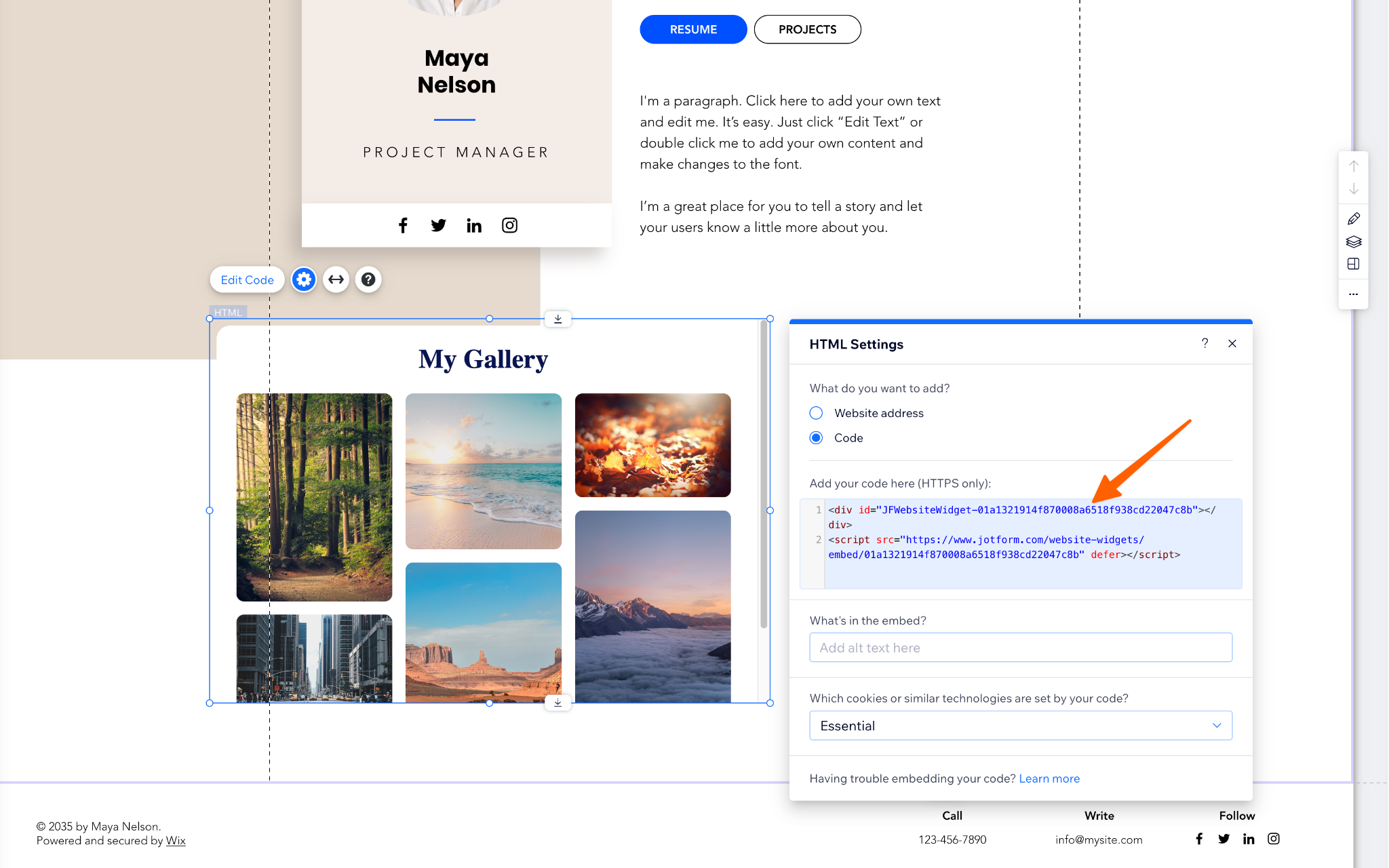Click the footer Facebook icon under Follow
Viewport: 1389px width, 868px height.
1199,839
